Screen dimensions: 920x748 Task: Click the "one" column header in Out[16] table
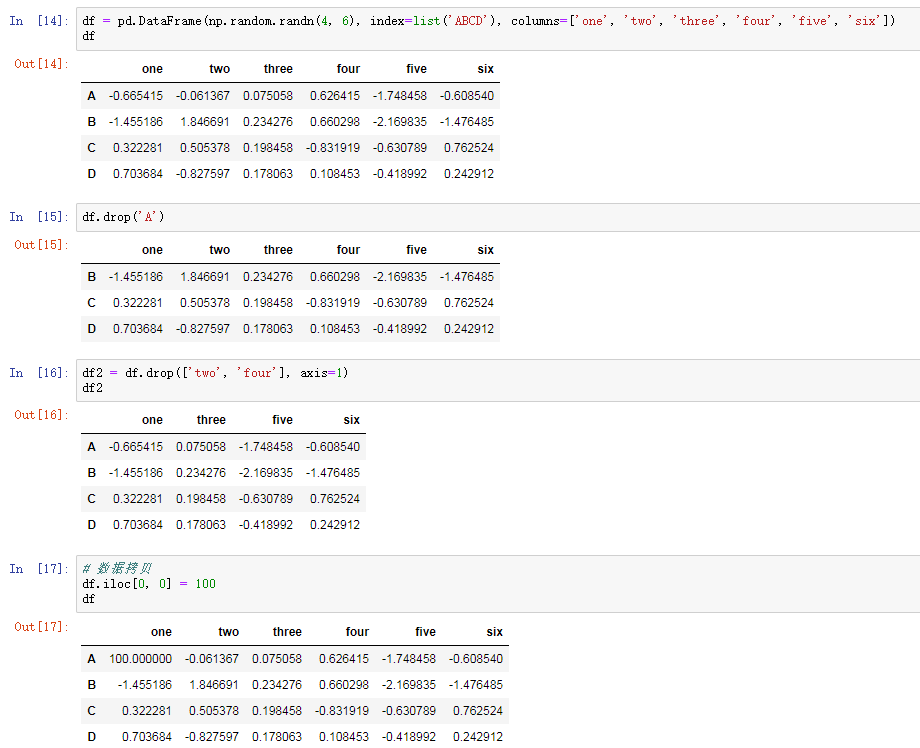(x=153, y=420)
